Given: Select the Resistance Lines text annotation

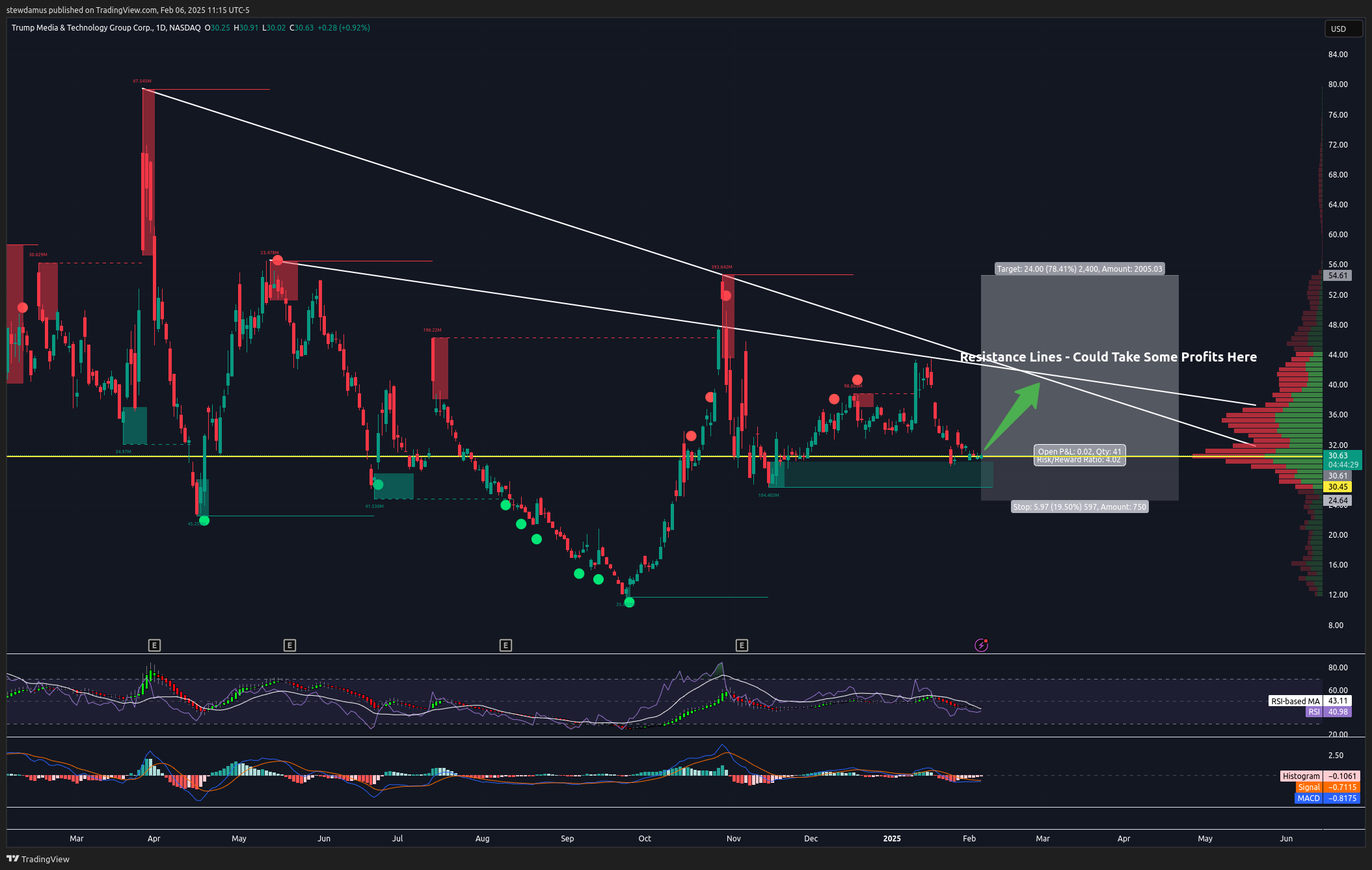Looking at the screenshot, I should pos(1108,357).
